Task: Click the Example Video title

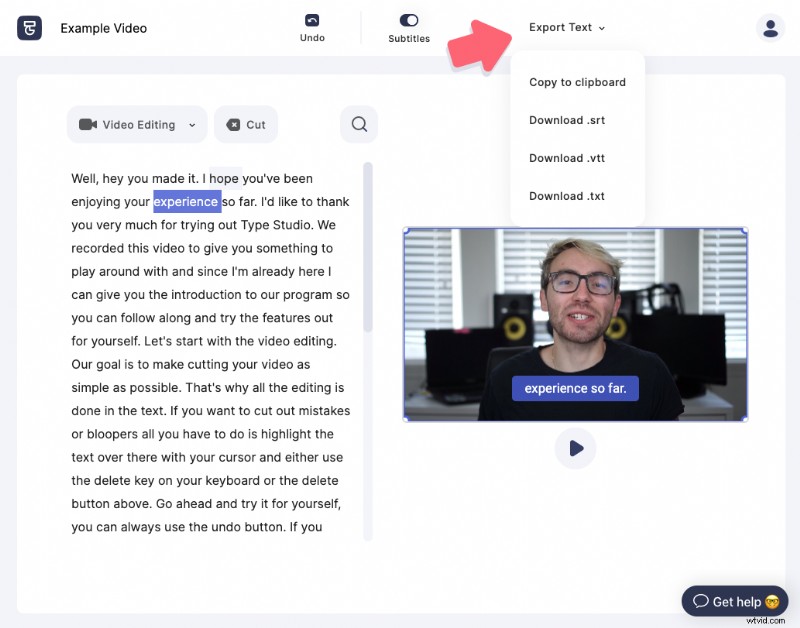Action: (x=103, y=28)
